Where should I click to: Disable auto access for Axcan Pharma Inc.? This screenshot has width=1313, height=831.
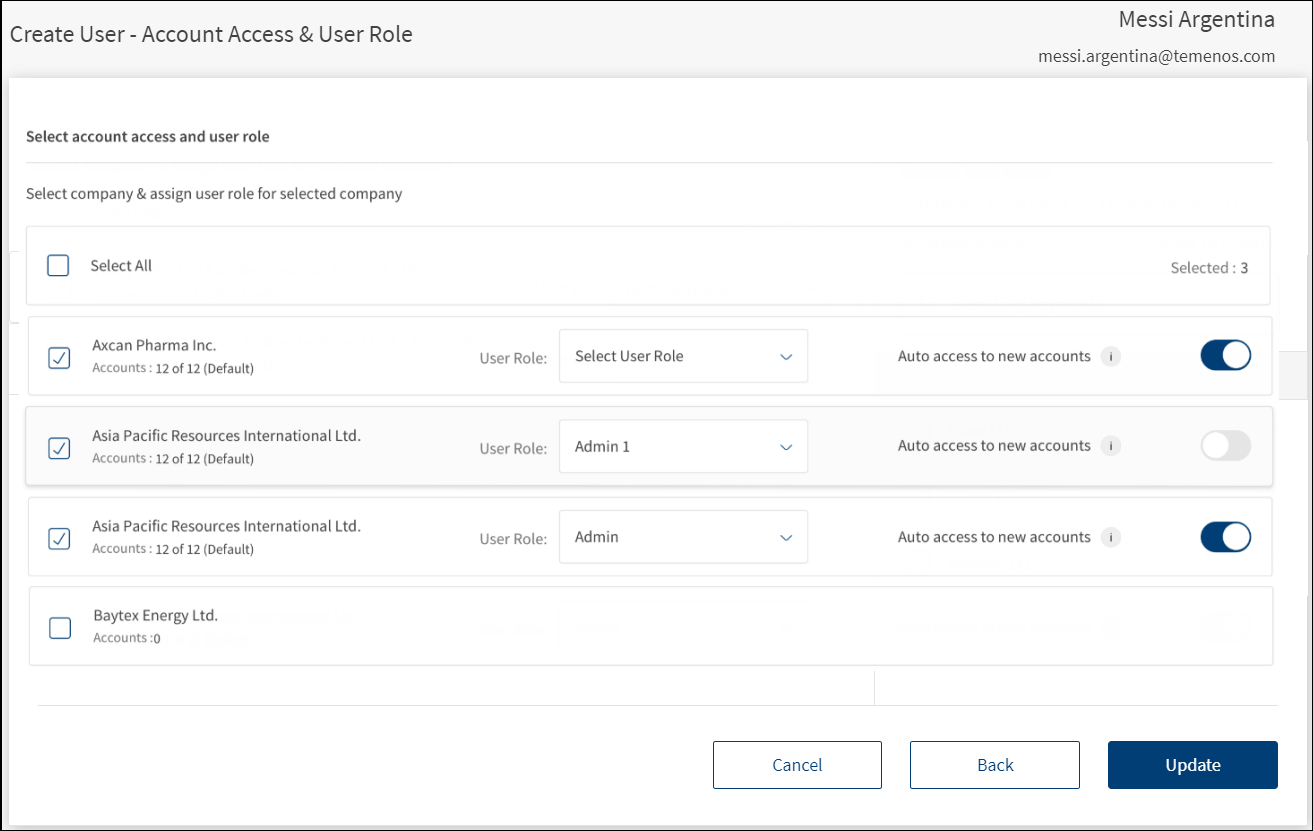pos(1225,356)
